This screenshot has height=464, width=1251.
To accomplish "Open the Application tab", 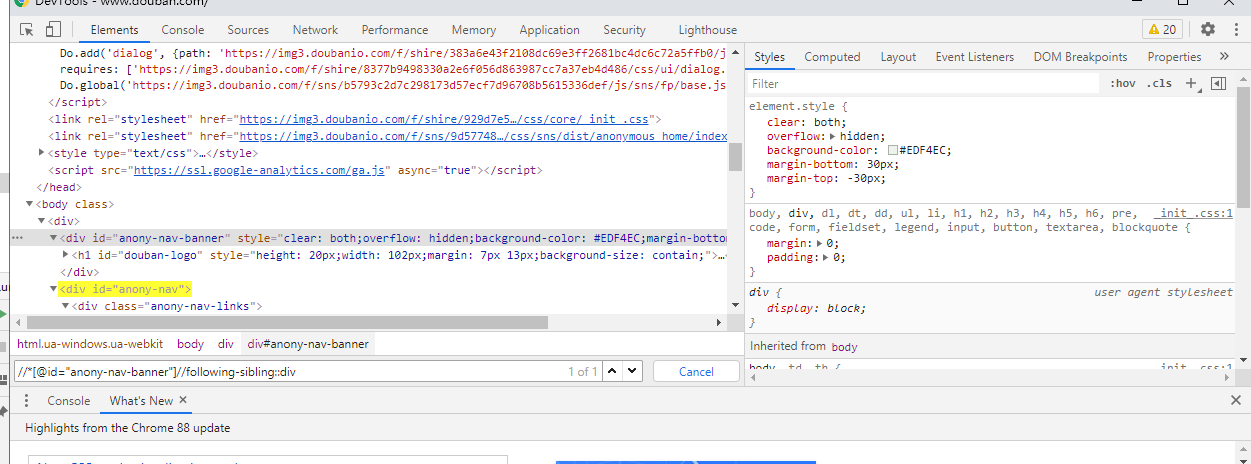I will point(549,30).
